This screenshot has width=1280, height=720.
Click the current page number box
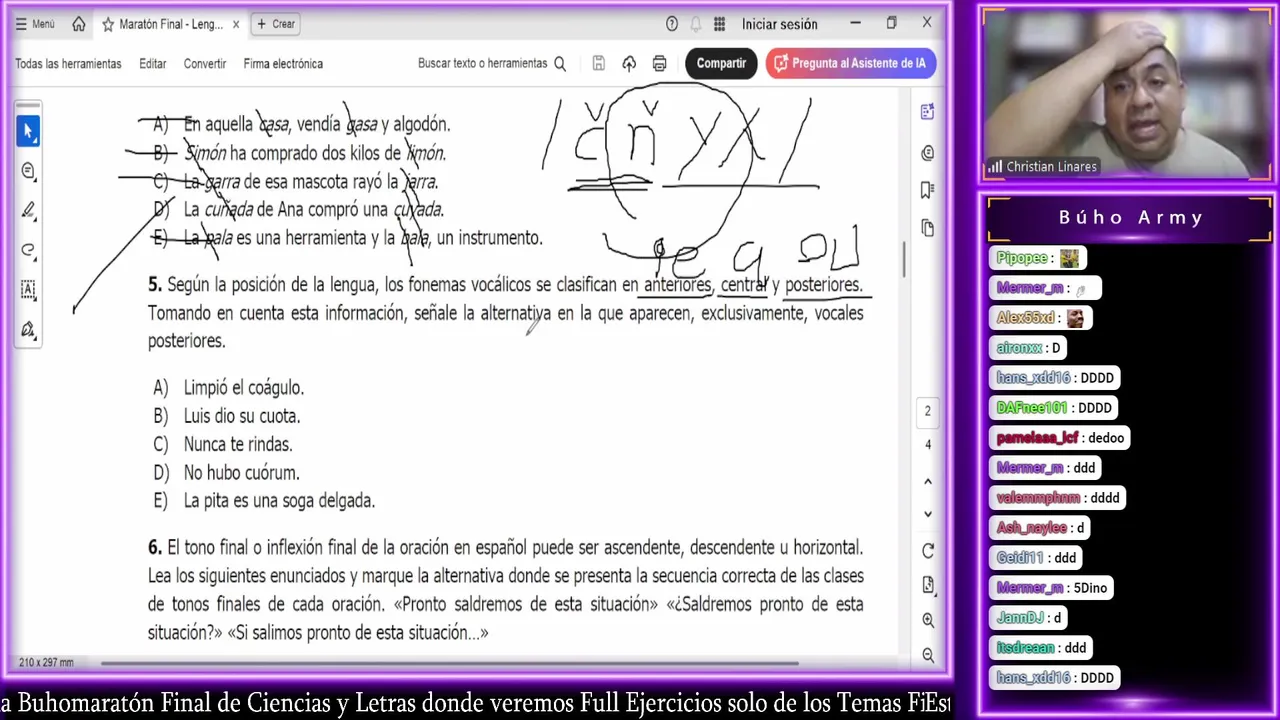click(x=927, y=411)
